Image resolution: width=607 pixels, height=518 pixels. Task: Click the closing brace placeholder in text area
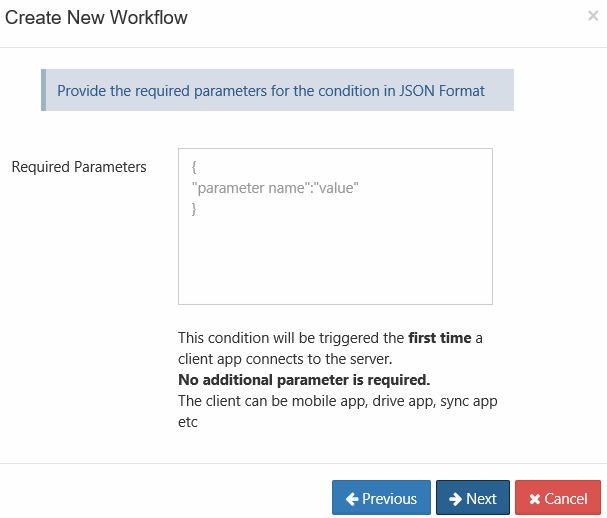tap(194, 209)
